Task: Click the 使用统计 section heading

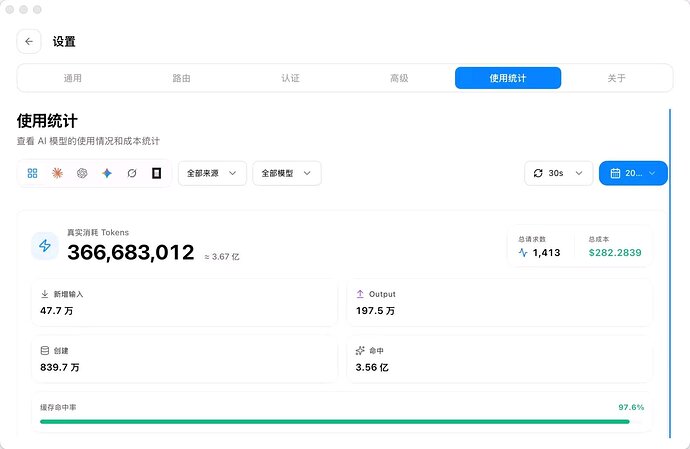Action: [x=48, y=121]
